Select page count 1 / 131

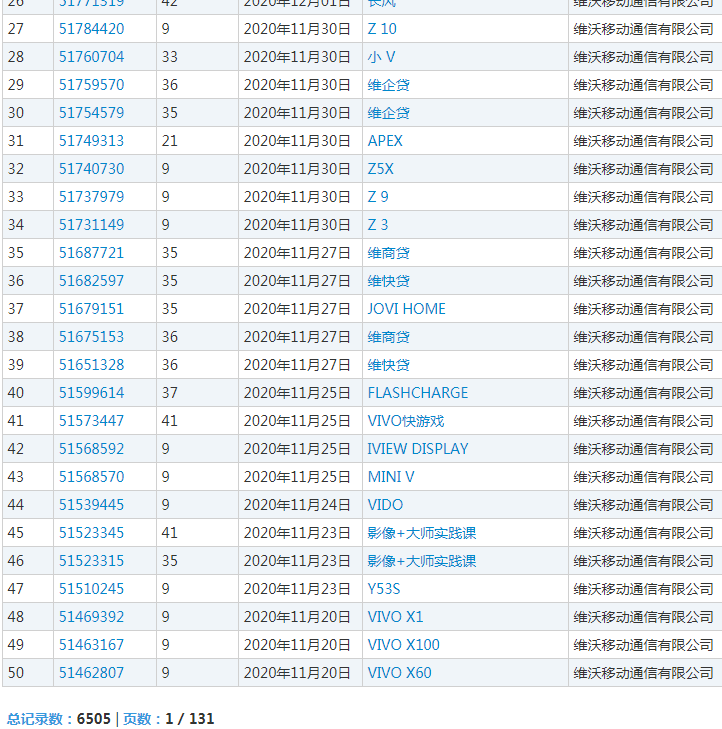[189, 719]
